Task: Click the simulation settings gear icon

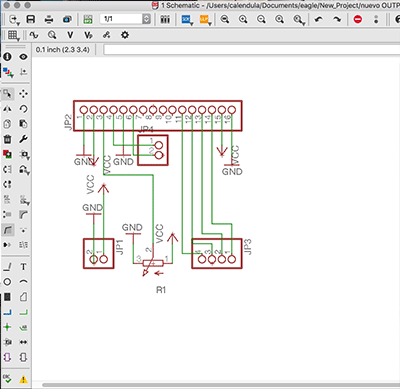Action: coord(125,35)
